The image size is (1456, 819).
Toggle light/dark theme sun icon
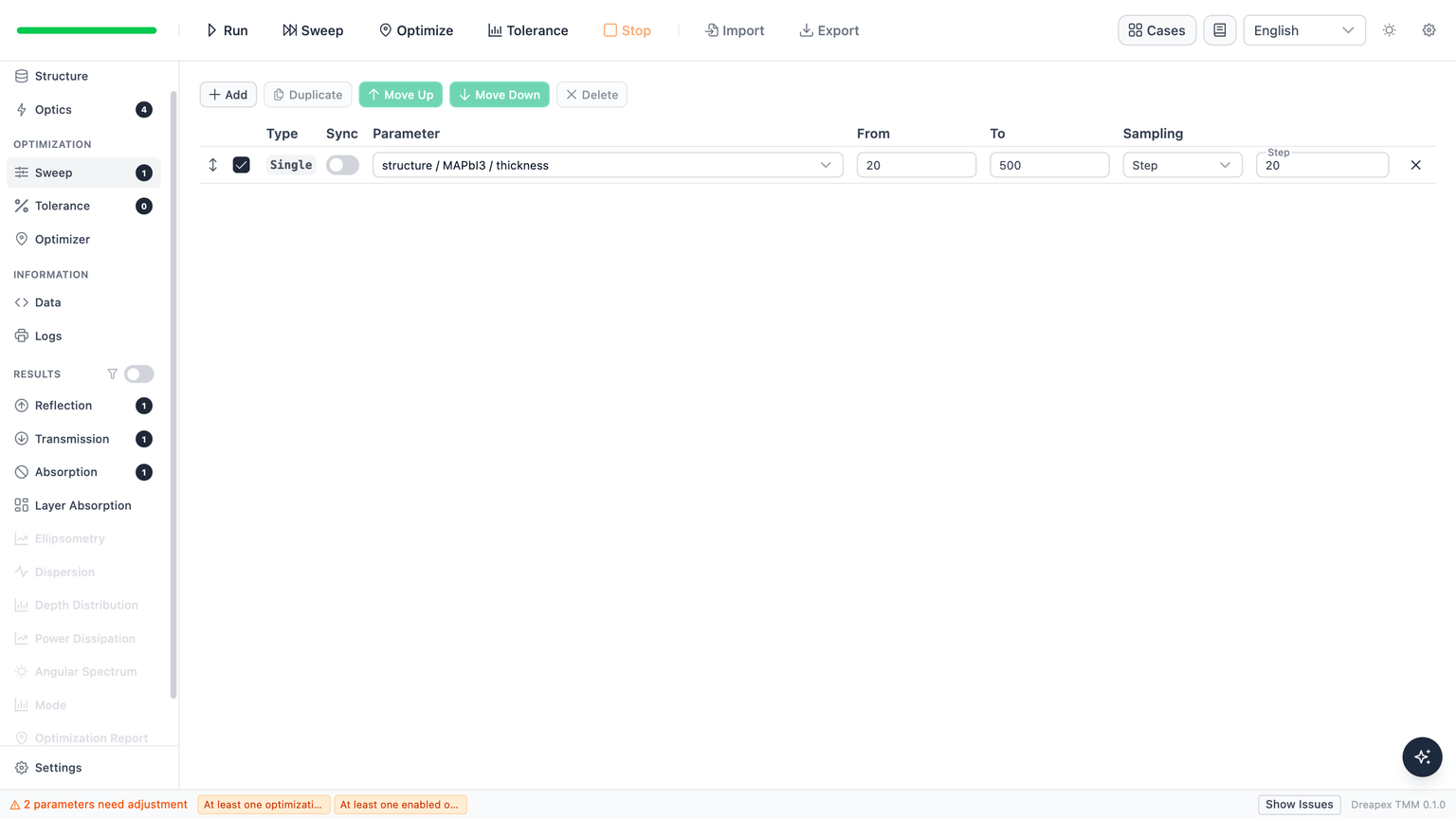point(1389,30)
